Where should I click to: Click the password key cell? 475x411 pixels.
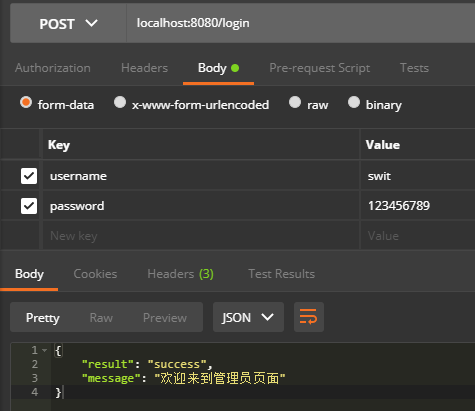(x=201, y=206)
